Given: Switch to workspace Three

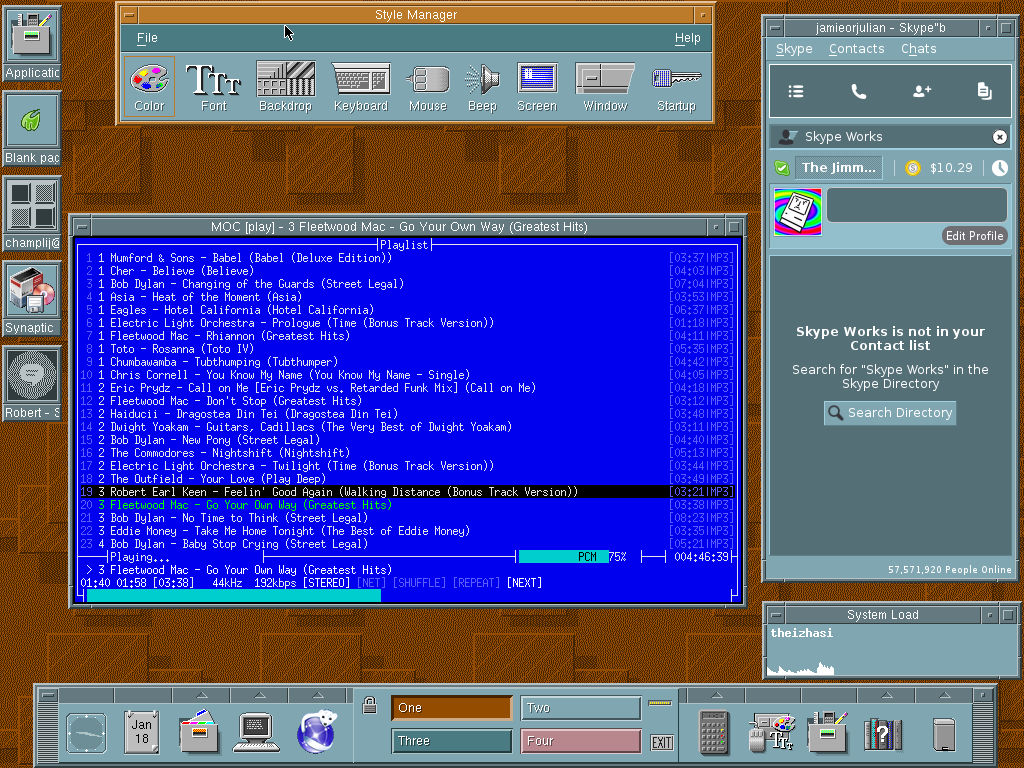Looking at the screenshot, I should click(452, 741).
